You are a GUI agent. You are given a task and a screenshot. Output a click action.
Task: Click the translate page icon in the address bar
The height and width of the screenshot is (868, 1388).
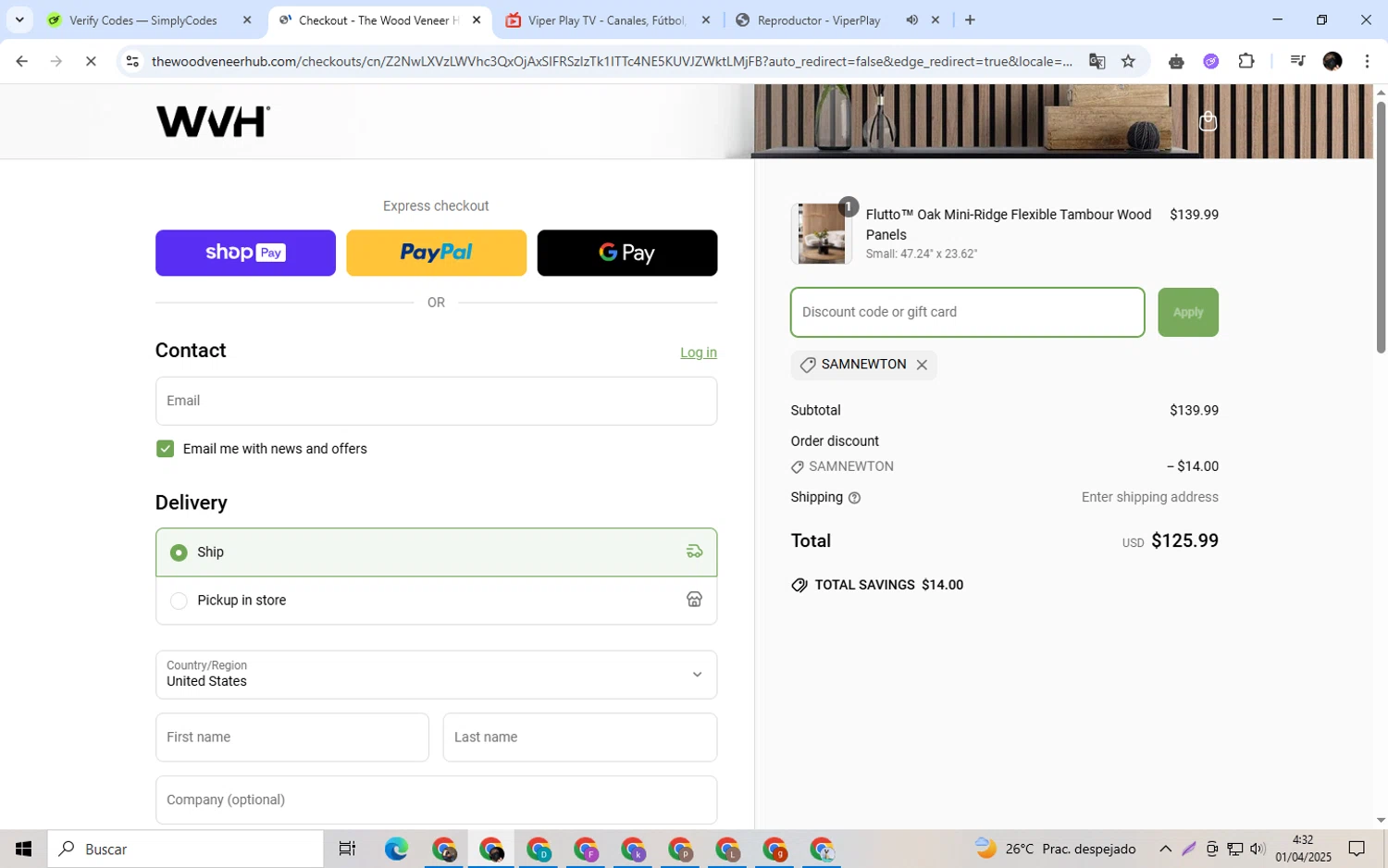[1097, 61]
